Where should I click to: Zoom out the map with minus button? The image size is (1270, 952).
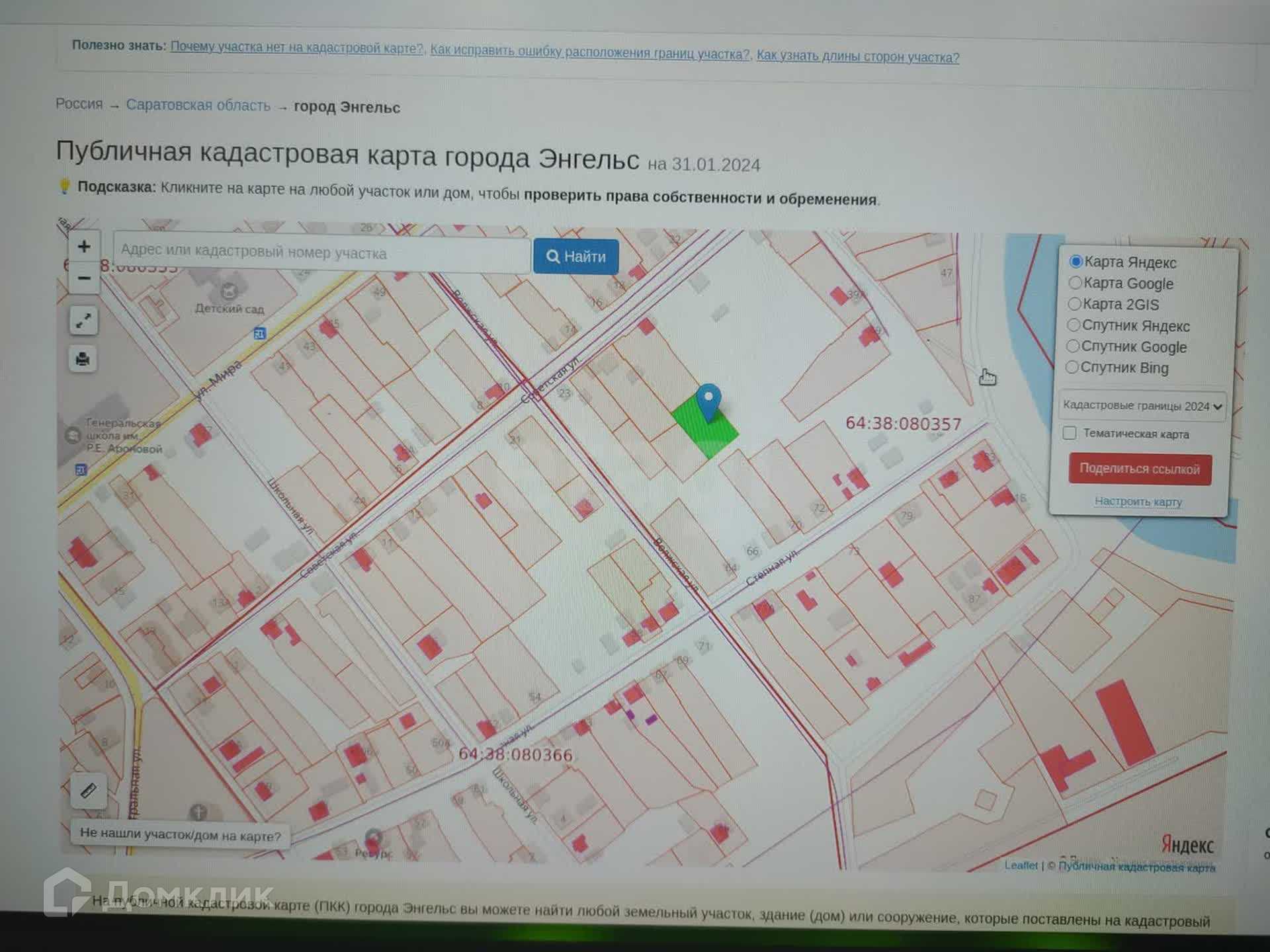(x=84, y=278)
